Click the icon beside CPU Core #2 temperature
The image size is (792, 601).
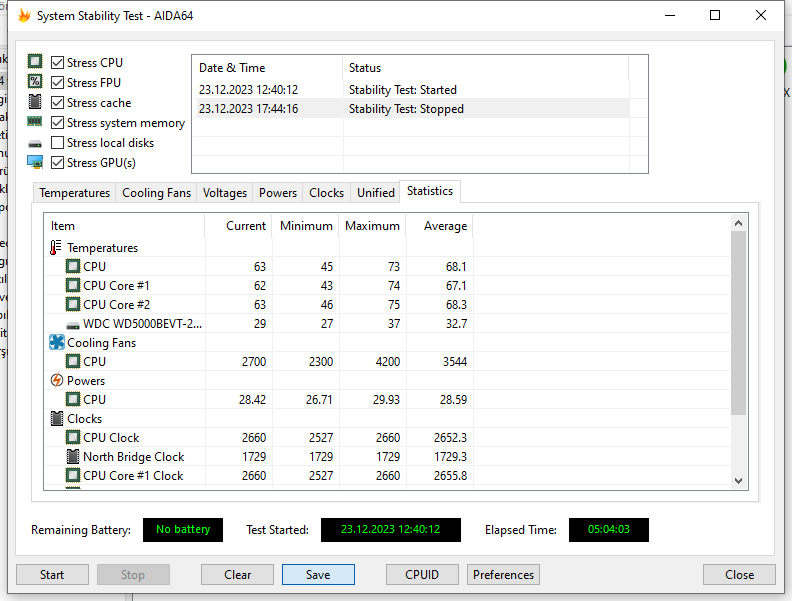click(x=73, y=305)
